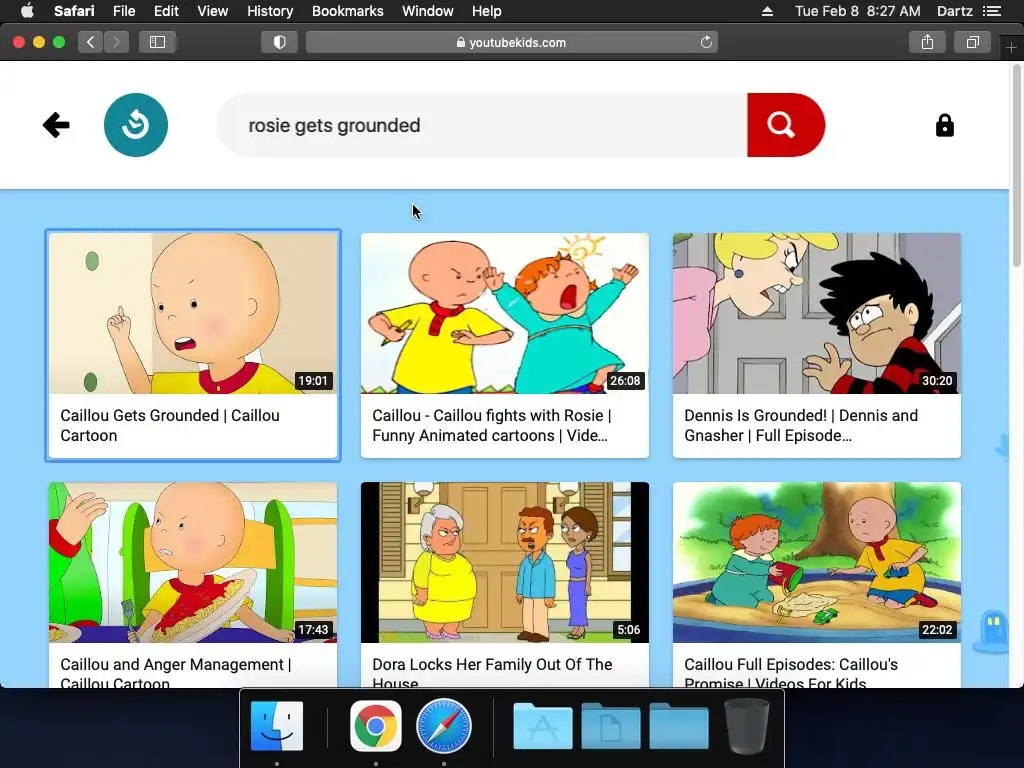
Task: Open Finder from the Dock
Action: tap(277, 726)
